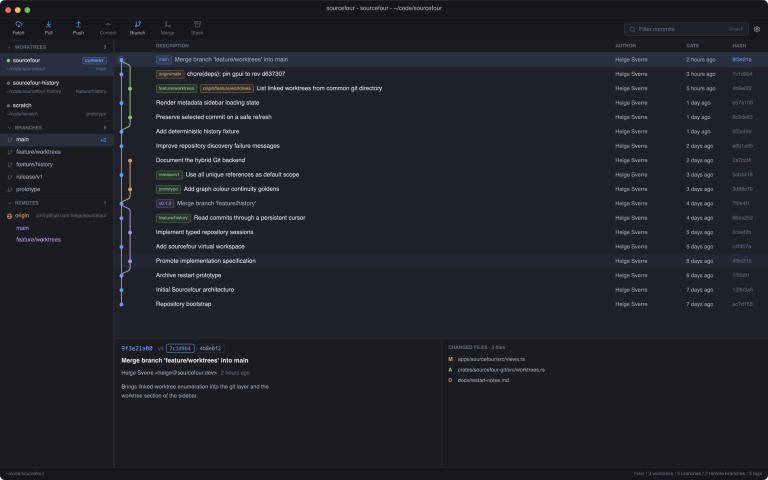
Task: Click the origin/main ref tag
Action: click(170, 74)
